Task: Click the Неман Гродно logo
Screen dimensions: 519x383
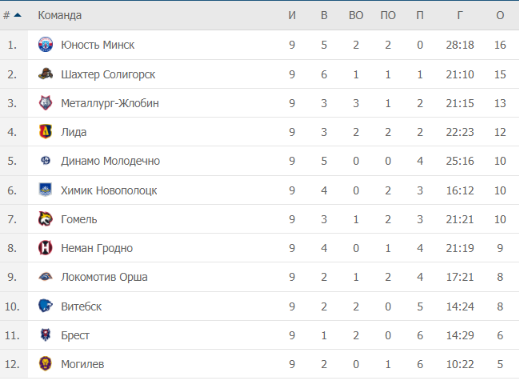Action: (45, 248)
